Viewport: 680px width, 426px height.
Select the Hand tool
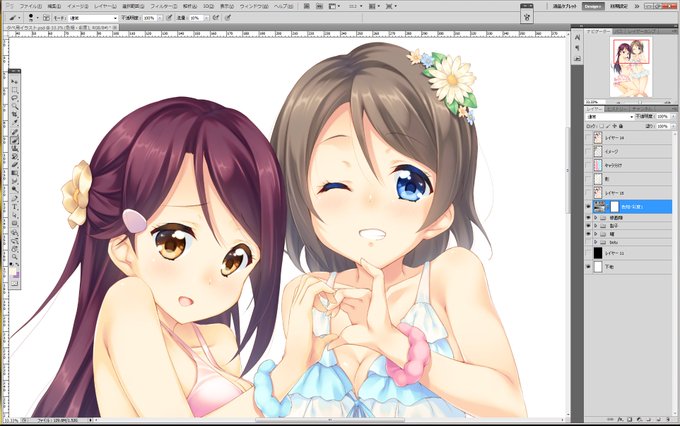(x=14, y=249)
